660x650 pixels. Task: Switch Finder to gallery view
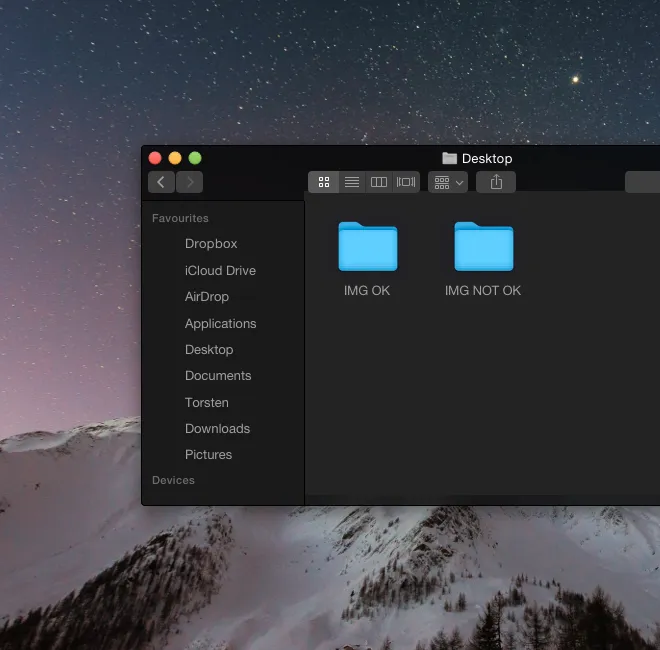tap(406, 182)
